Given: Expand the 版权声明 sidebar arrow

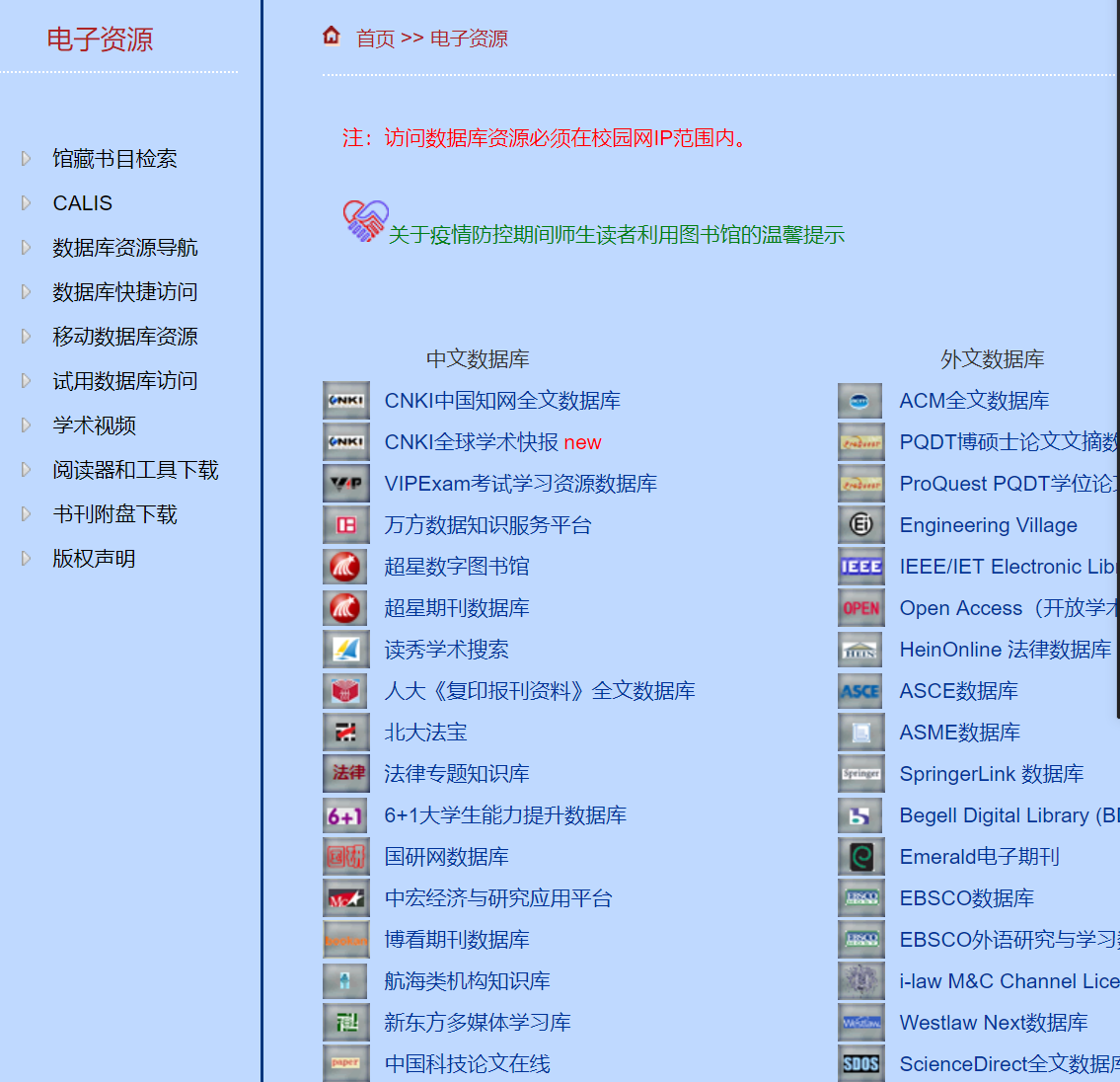Looking at the screenshot, I should (x=24, y=558).
